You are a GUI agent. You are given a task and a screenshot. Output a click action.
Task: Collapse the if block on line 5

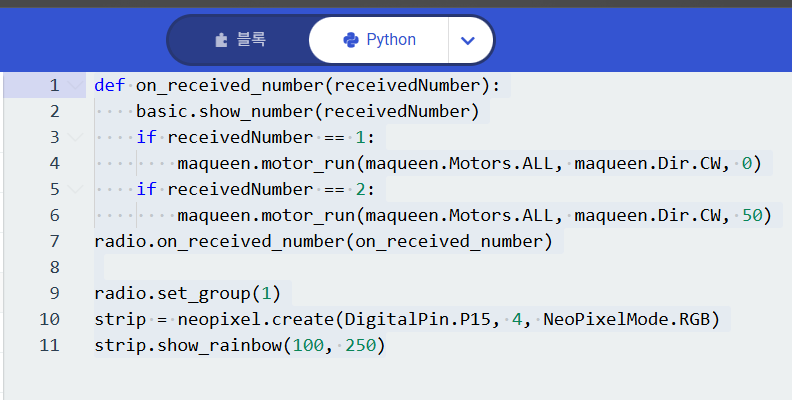(x=76, y=189)
